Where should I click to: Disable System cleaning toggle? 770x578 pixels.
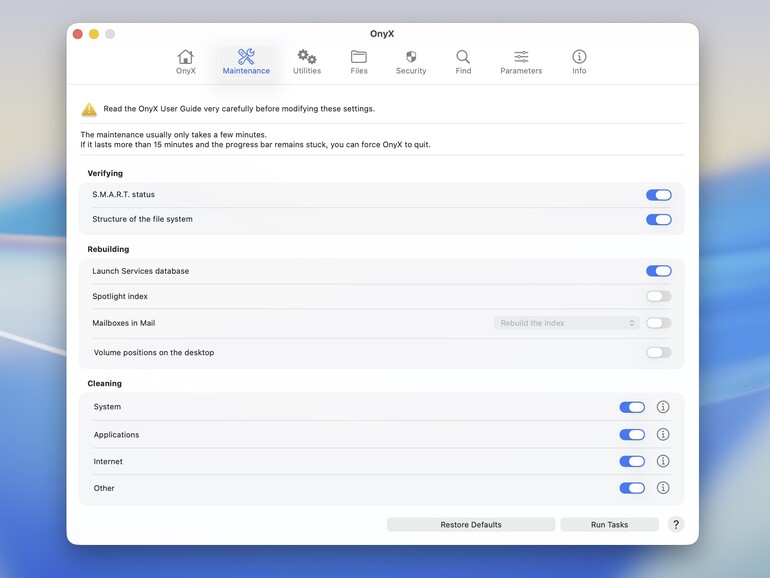pyautogui.click(x=632, y=407)
